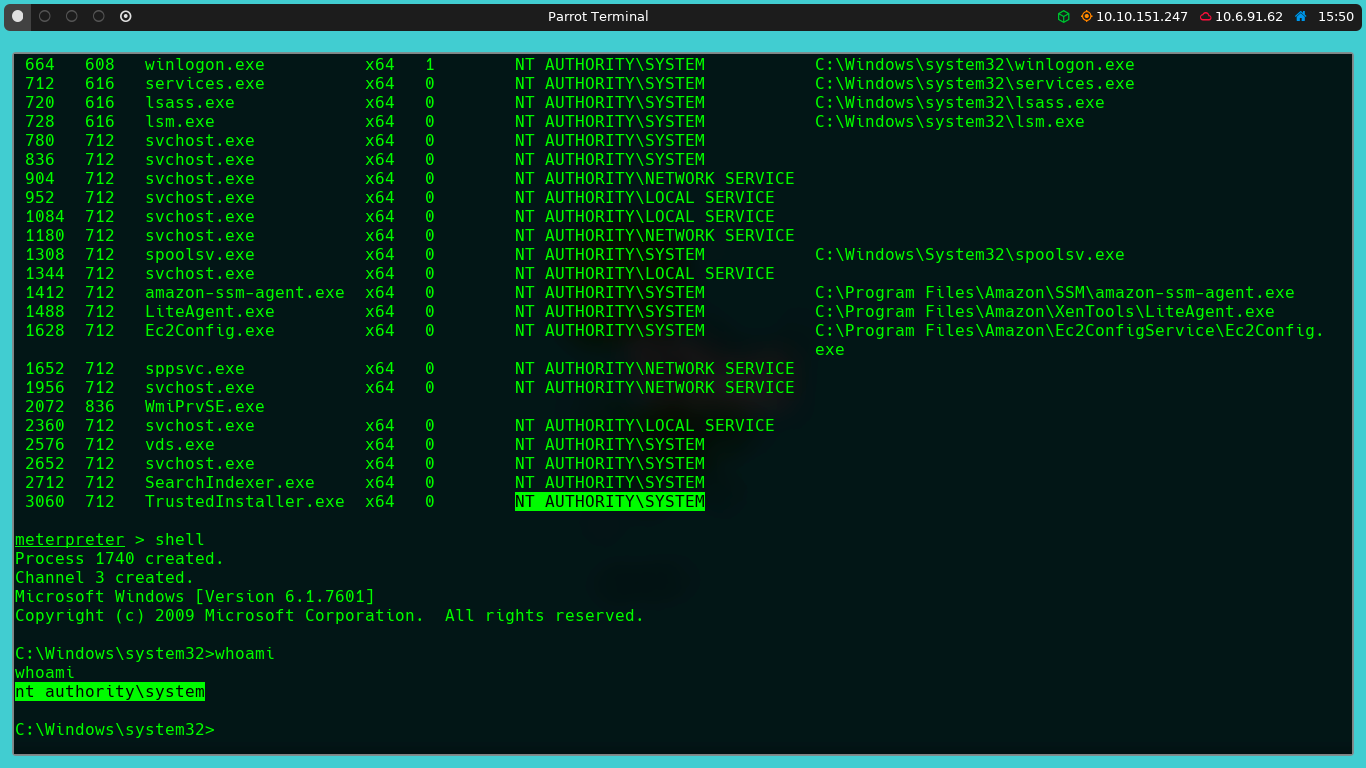Click the amazon-ssm-agent.exe full path
Viewport: 1366px width, 768px height.
1055,293
